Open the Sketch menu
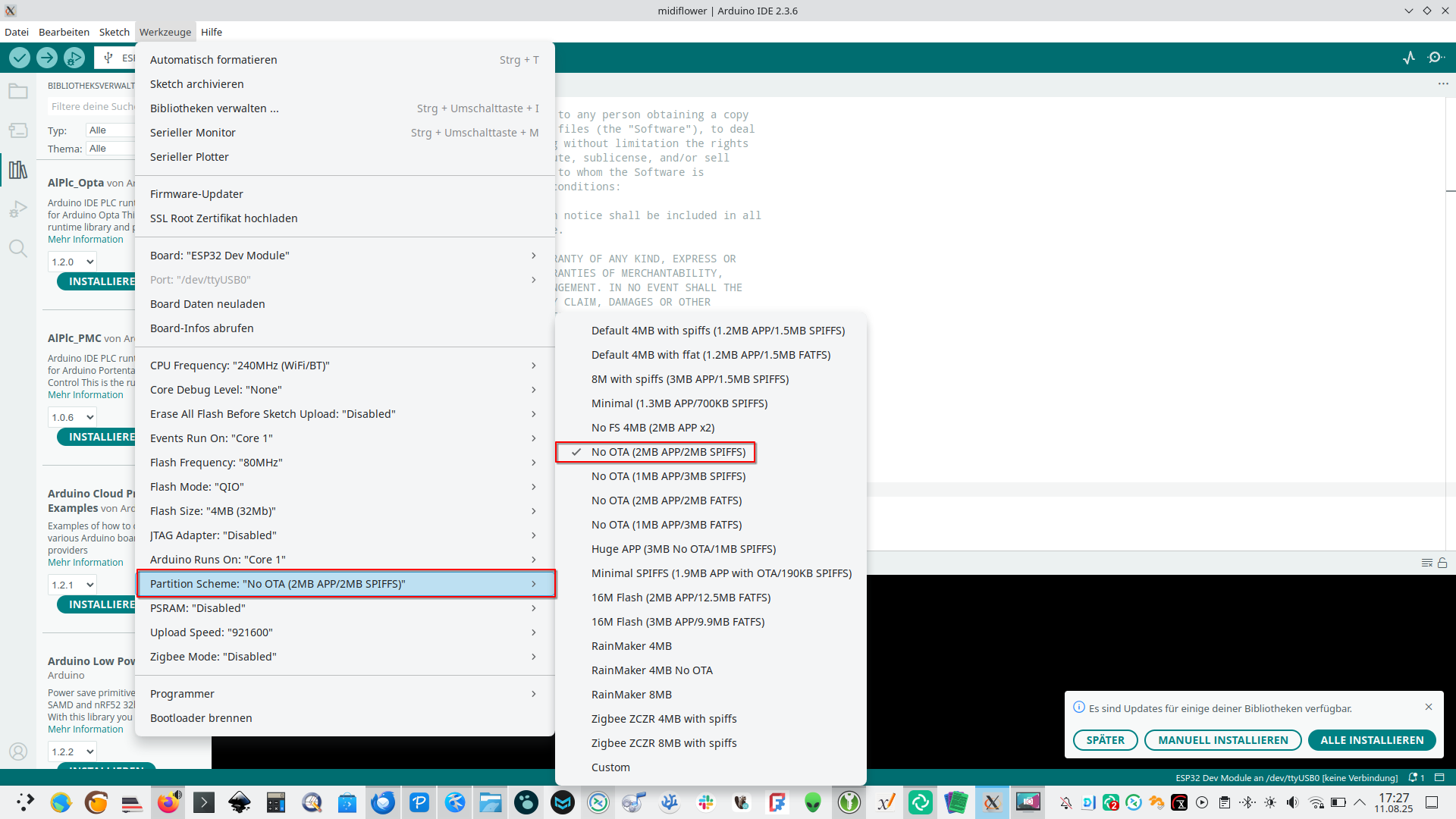The width and height of the screenshot is (1456, 819). (115, 32)
